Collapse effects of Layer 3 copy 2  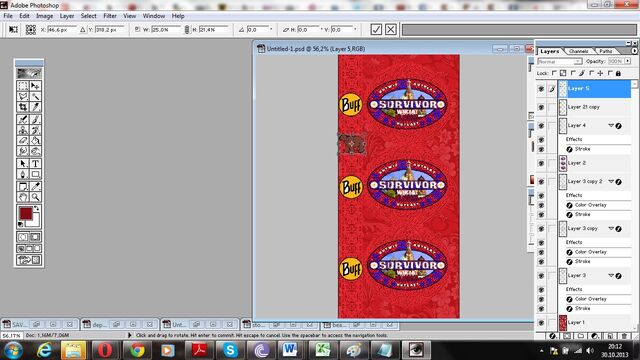coord(611,181)
